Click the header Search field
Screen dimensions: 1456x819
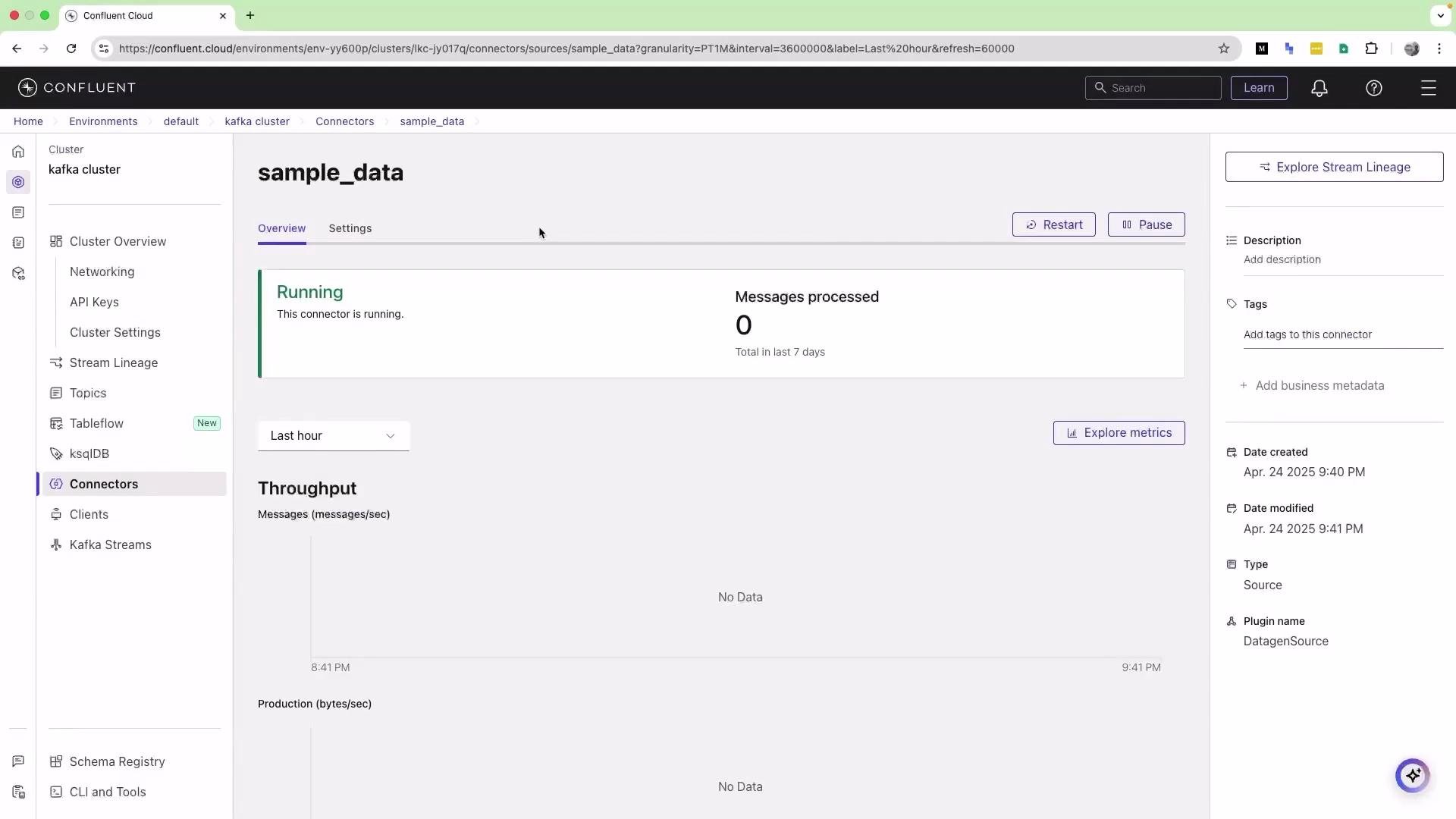1153,88
